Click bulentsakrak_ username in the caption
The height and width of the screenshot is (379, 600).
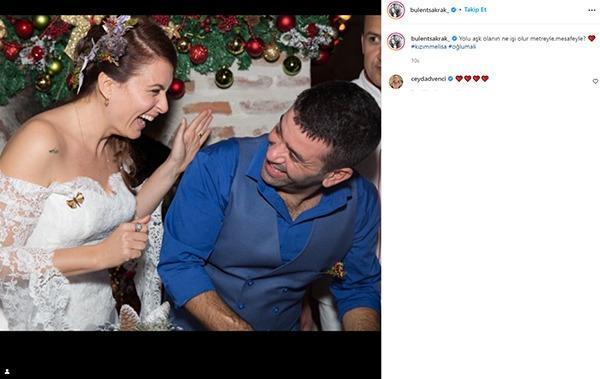pos(430,39)
